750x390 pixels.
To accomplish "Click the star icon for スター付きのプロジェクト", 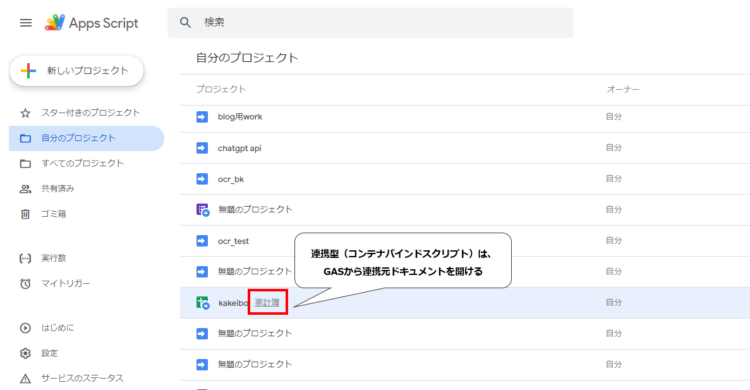I will pos(25,113).
